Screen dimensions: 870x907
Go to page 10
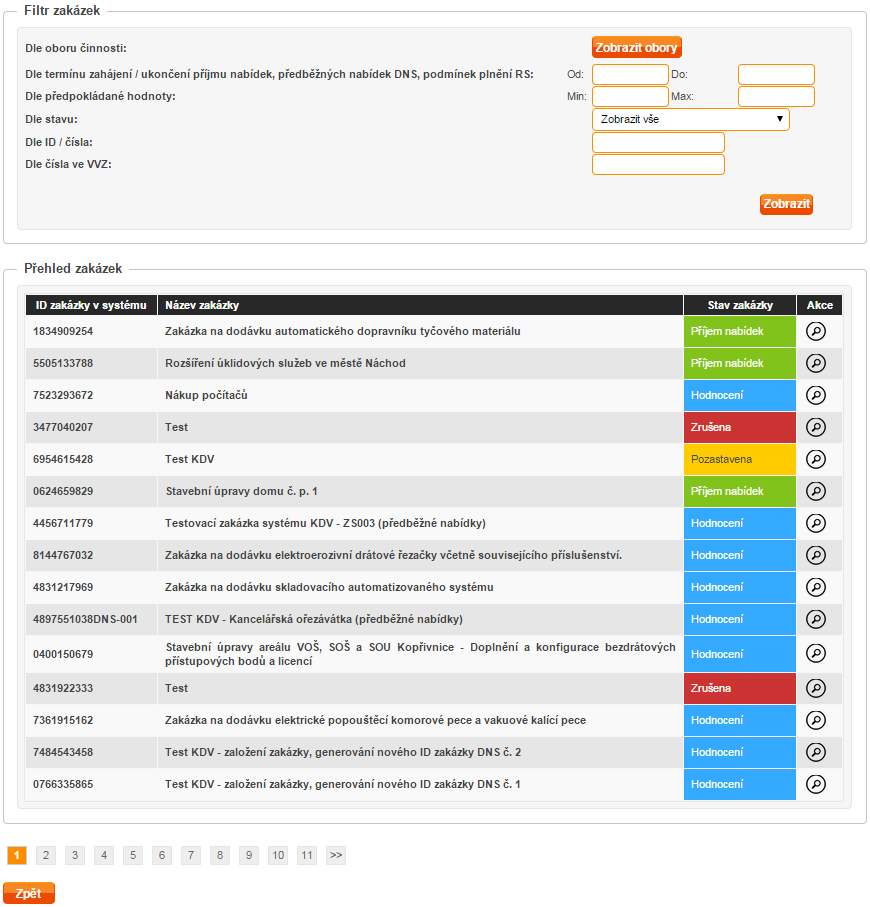pyautogui.click(x=278, y=856)
